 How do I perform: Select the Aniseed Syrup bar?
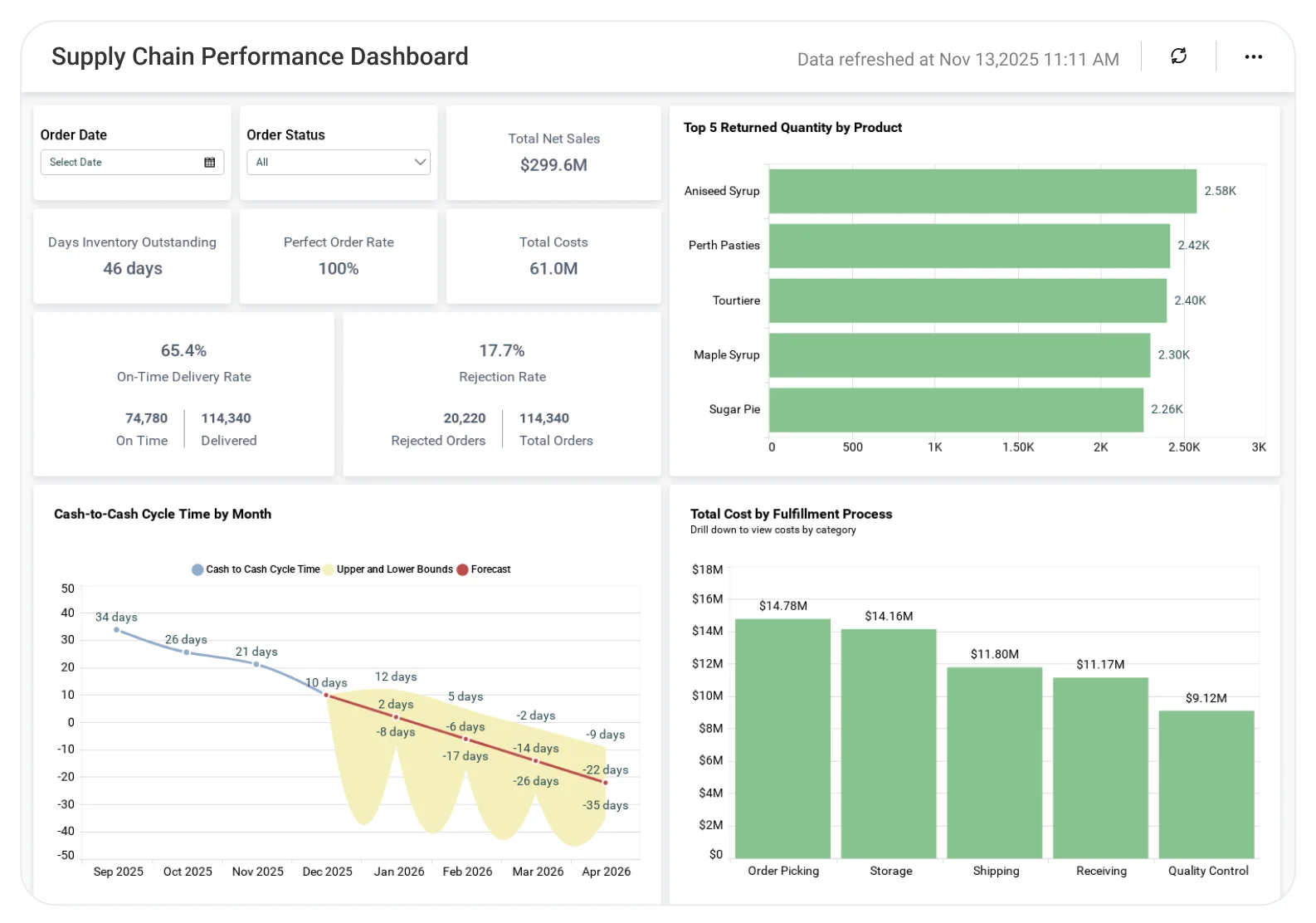pyautogui.click(x=982, y=191)
